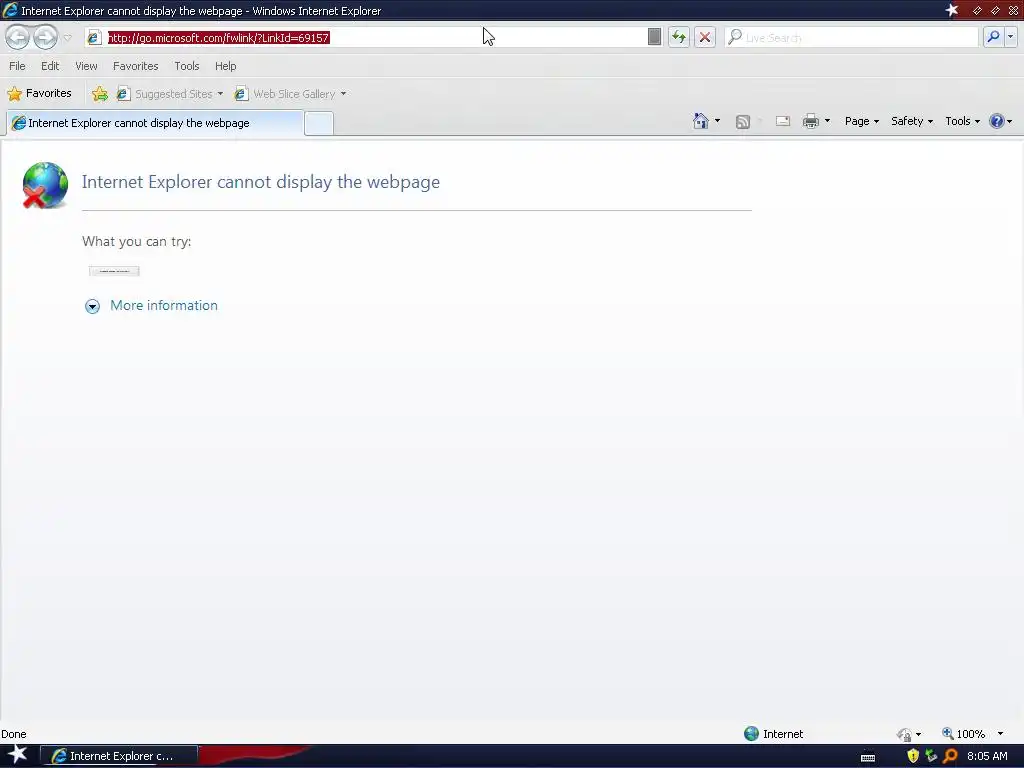Open Suggested Sites link

click(x=166, y=94)
